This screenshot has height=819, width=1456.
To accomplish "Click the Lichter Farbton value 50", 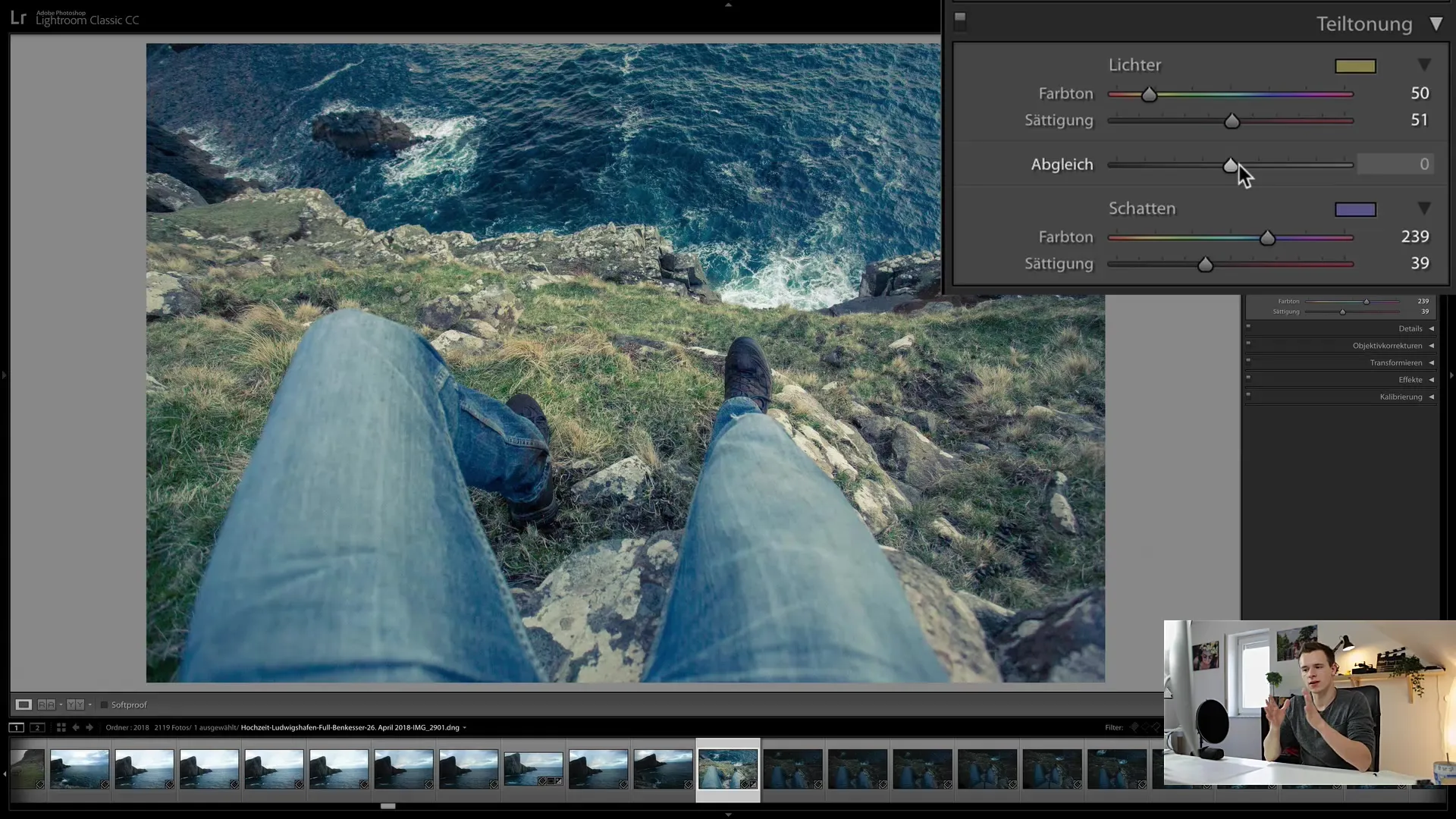I will pyautogui.click(x=1420, y=93).
